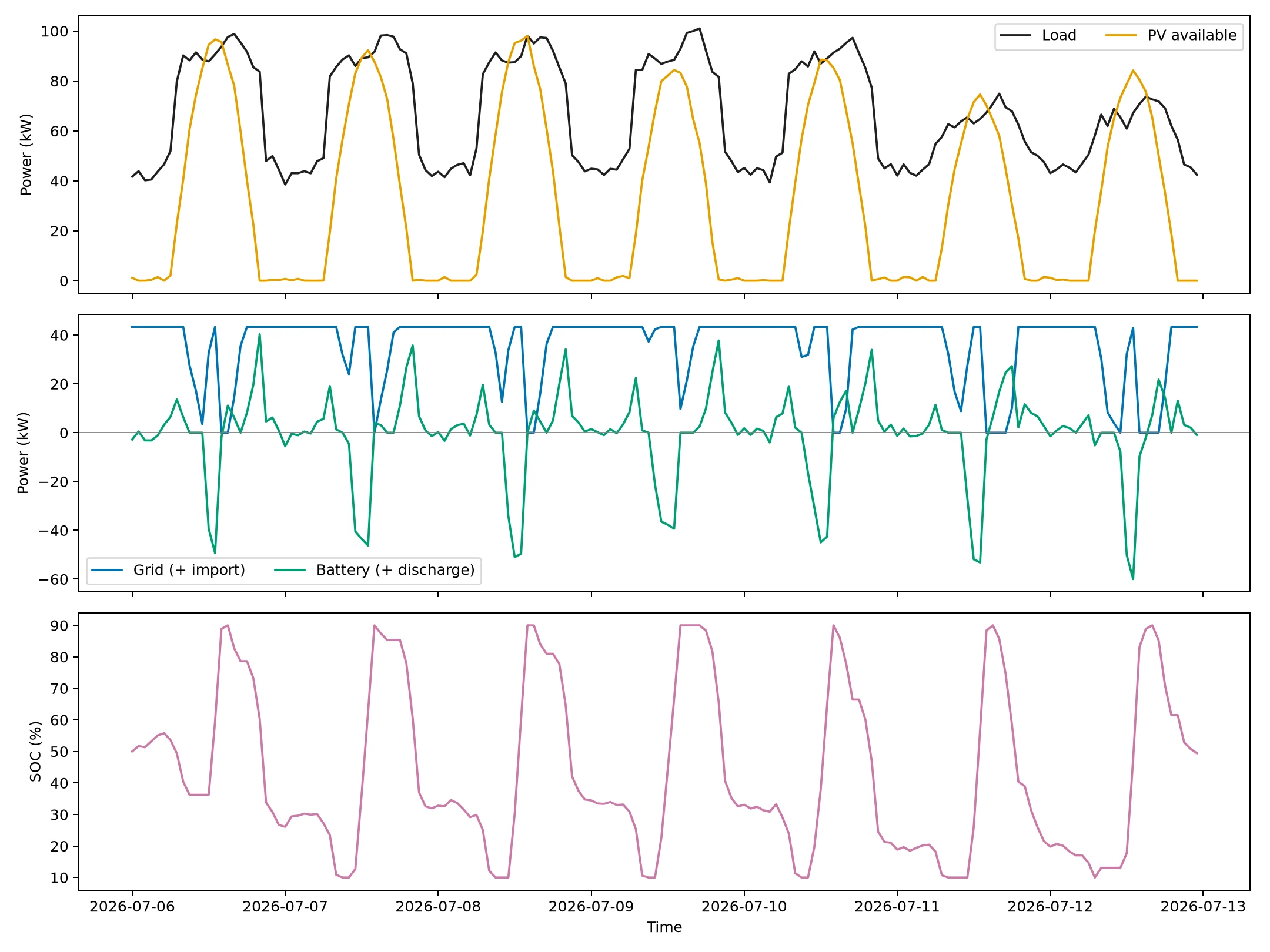
Task: Click the '2026-07-09' x-axis date label
Action: (x=591, y=907)
